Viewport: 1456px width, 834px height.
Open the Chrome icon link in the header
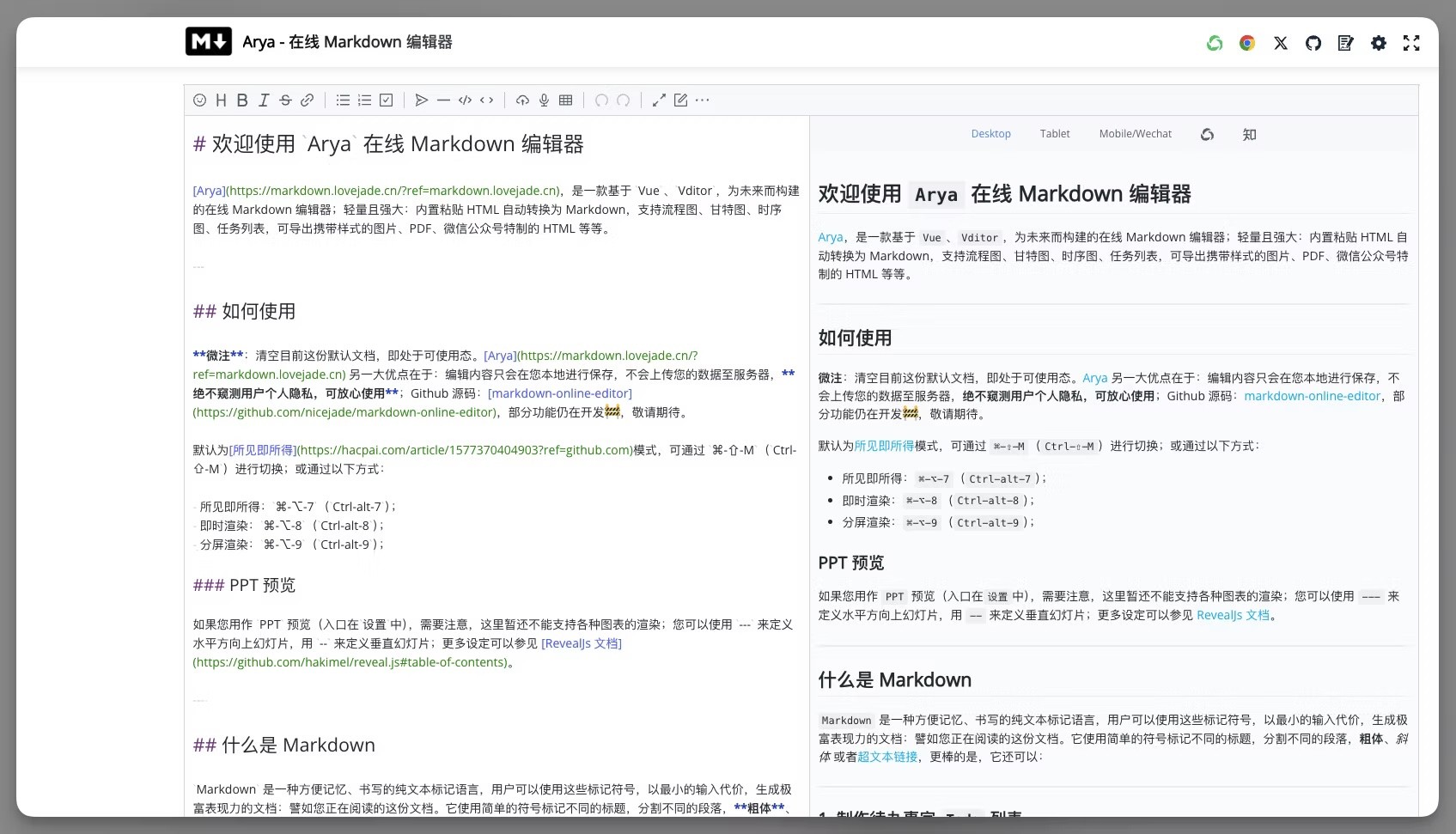point(1247,43)
